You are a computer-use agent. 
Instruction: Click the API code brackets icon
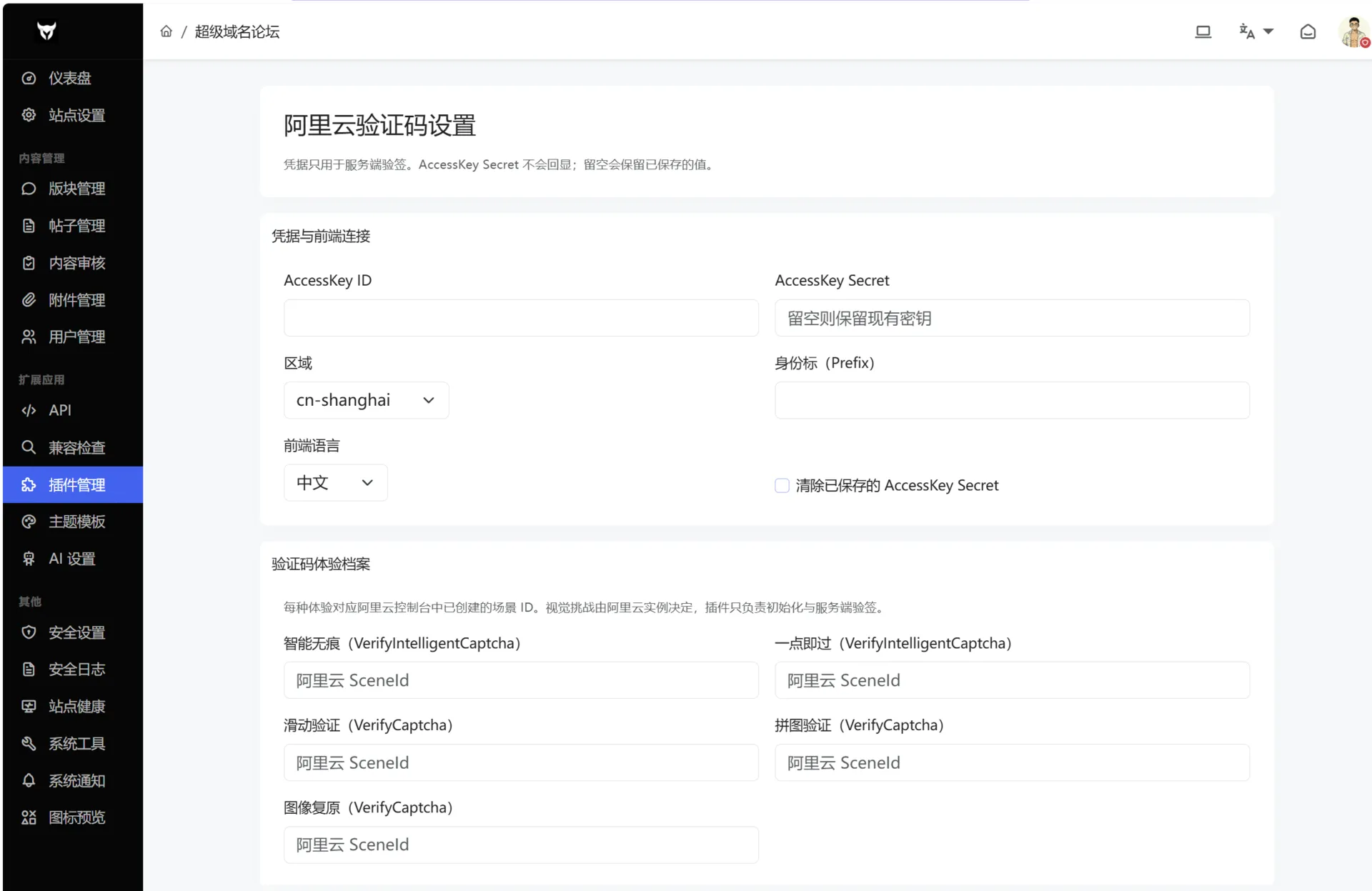(29, 410)
